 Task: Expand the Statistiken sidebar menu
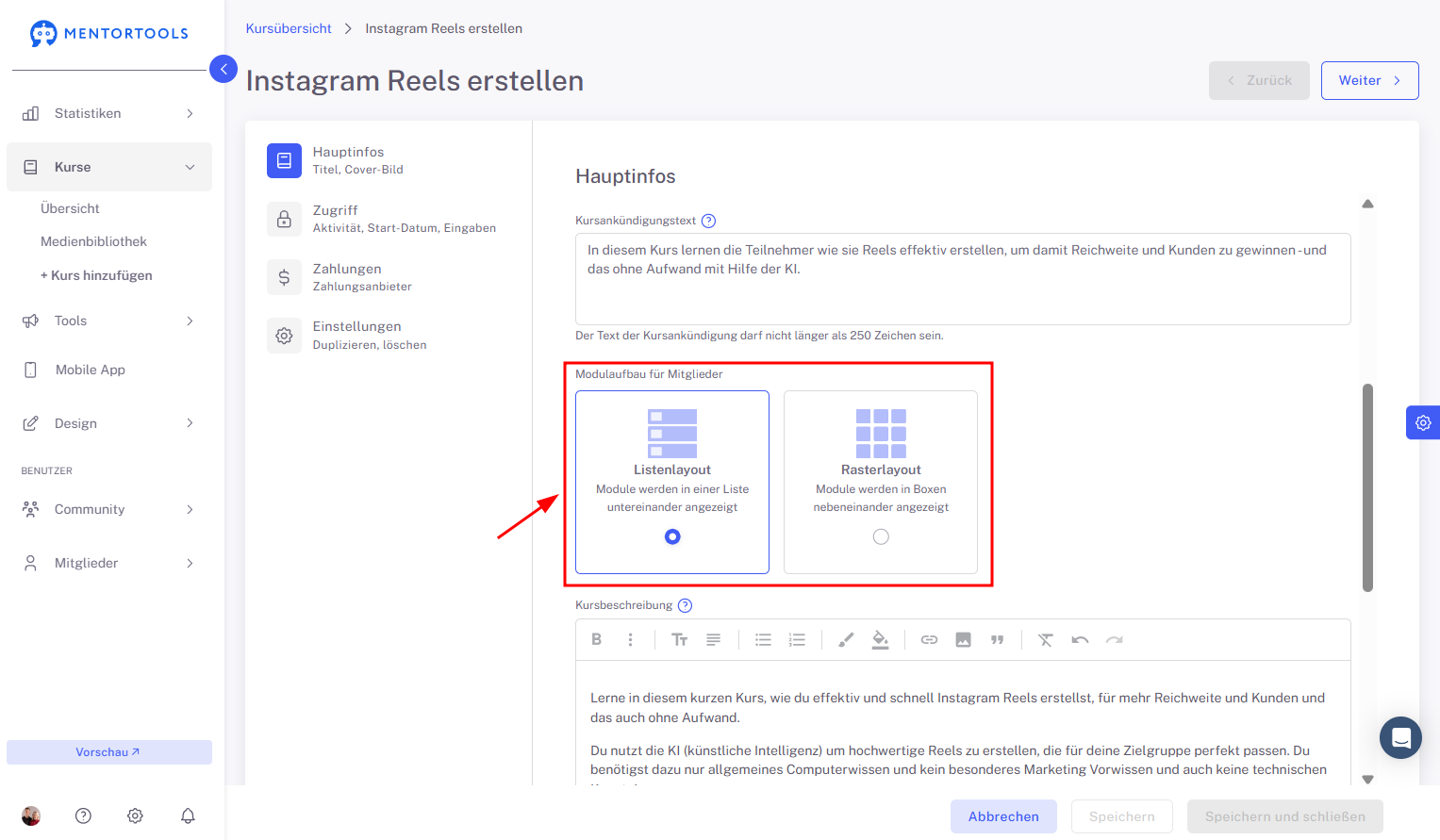(109, 113)
